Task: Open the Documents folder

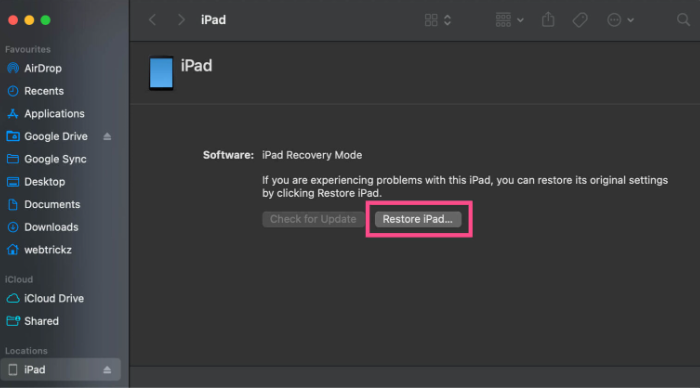Action: pos(52,204)
